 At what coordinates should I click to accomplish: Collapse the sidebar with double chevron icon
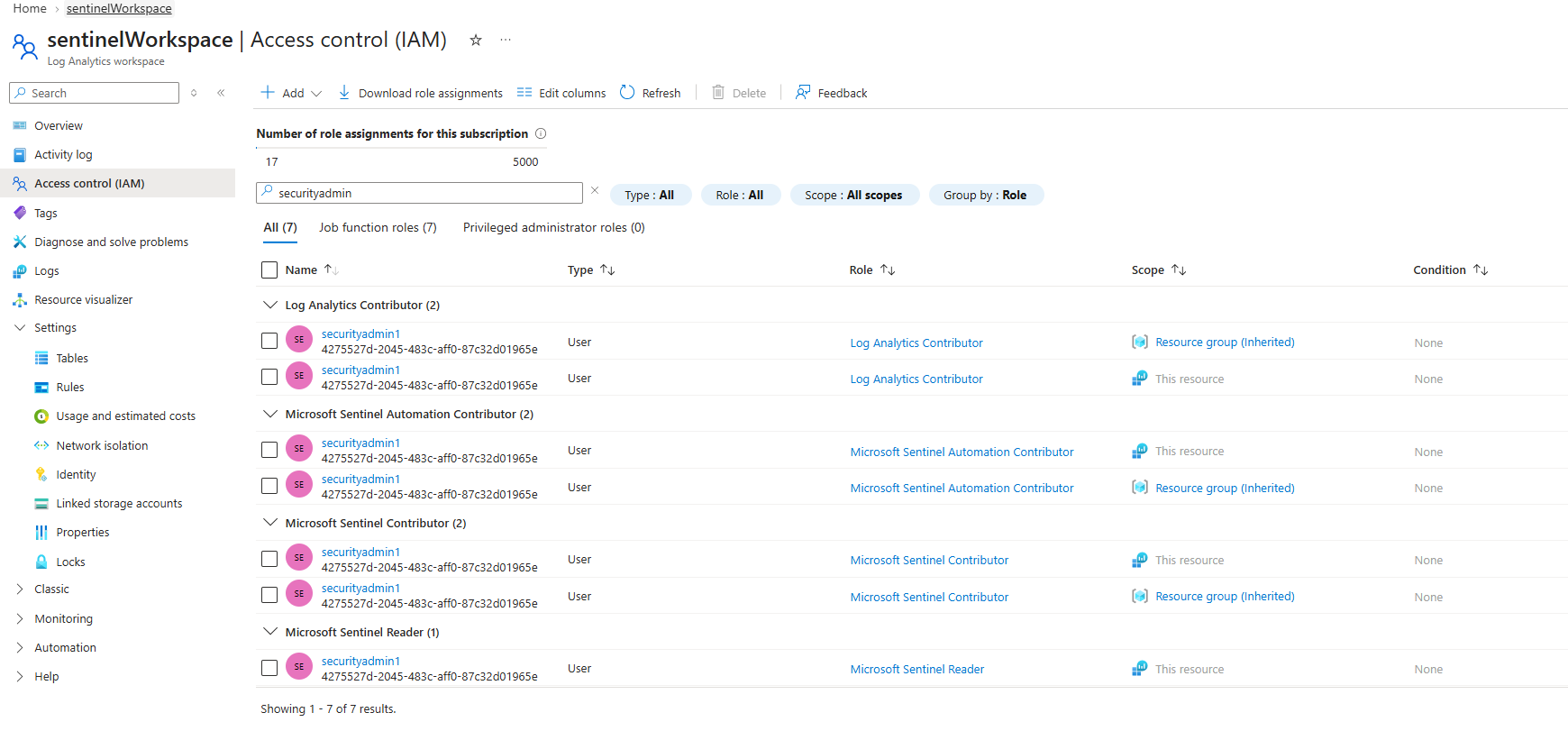(x=221, y=93)
